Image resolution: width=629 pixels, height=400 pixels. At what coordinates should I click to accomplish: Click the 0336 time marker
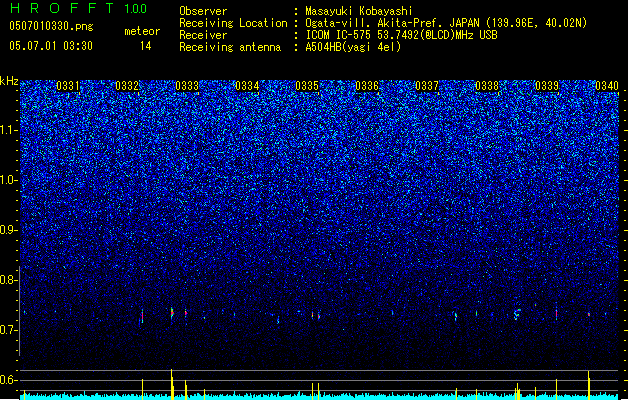[x=367, y=86]
